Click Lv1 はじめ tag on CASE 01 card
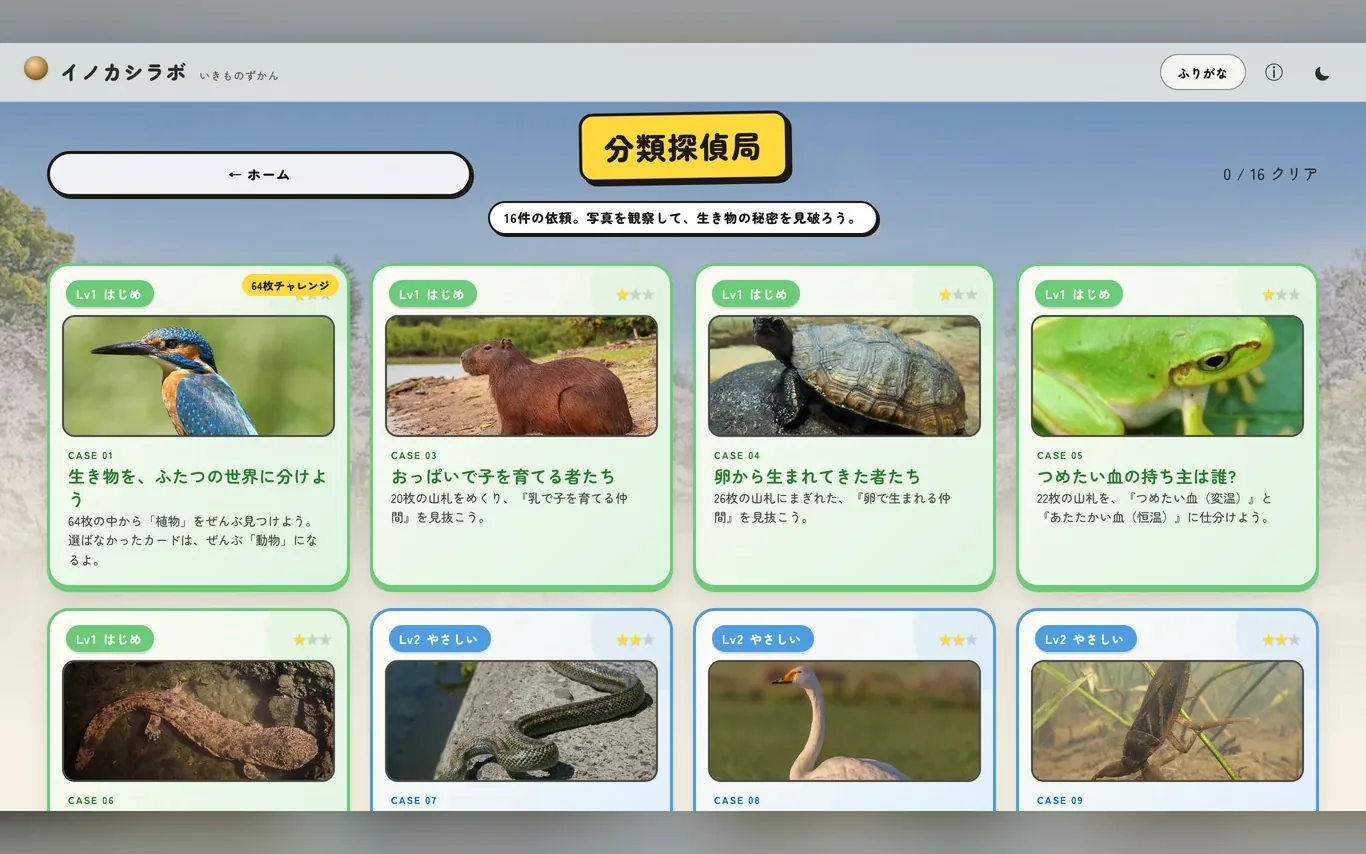1366x854 pixels. (110, 294)
